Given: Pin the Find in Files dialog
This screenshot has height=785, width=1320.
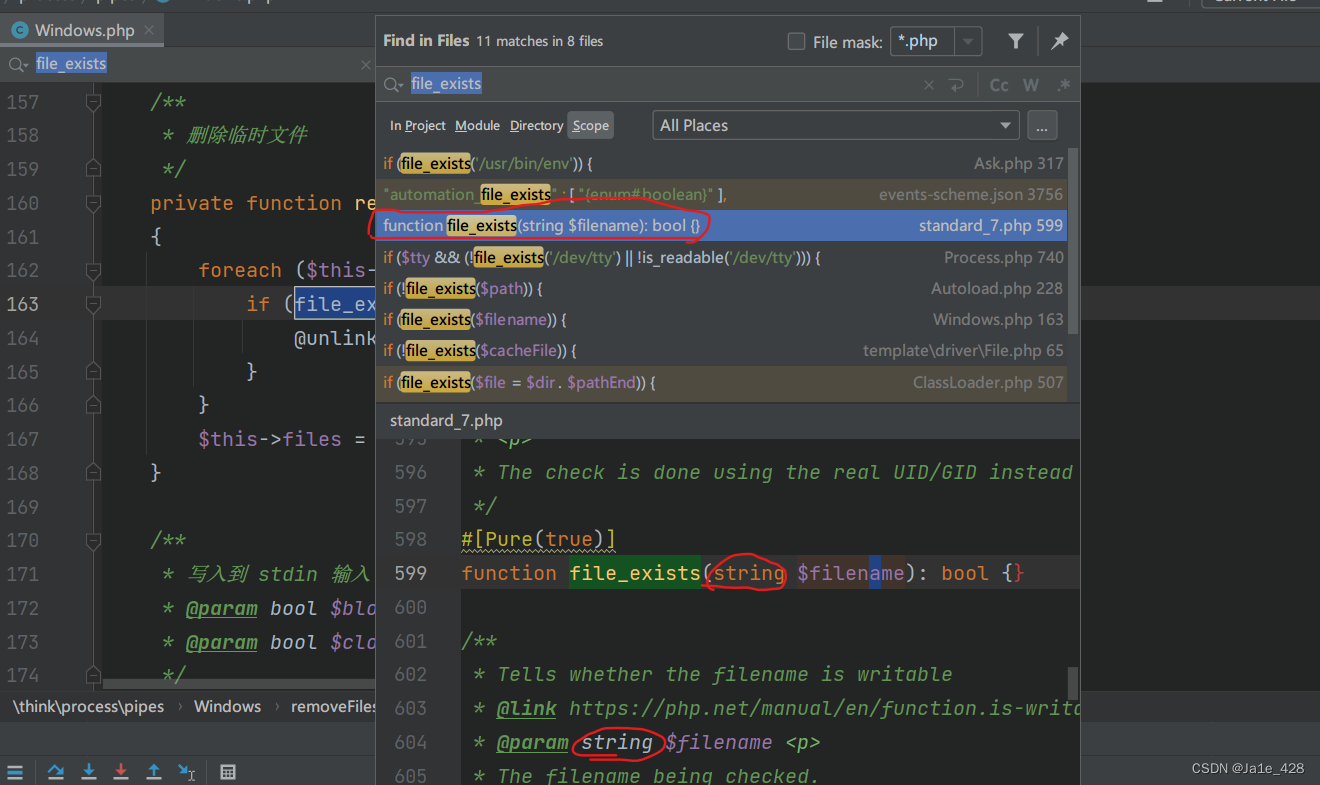Looking at the screenshot, I should pyautogui.click(x=1059, y=41).
